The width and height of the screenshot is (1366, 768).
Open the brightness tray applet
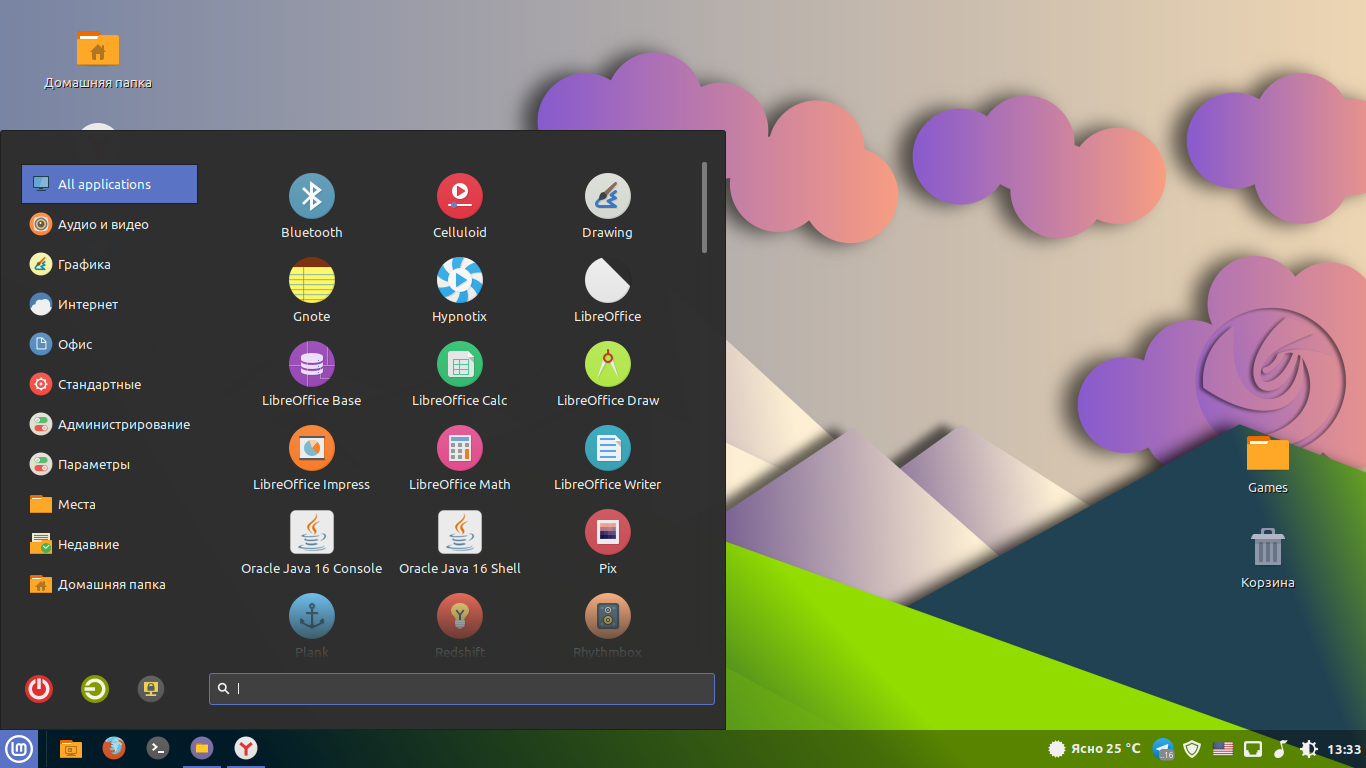1309,748
